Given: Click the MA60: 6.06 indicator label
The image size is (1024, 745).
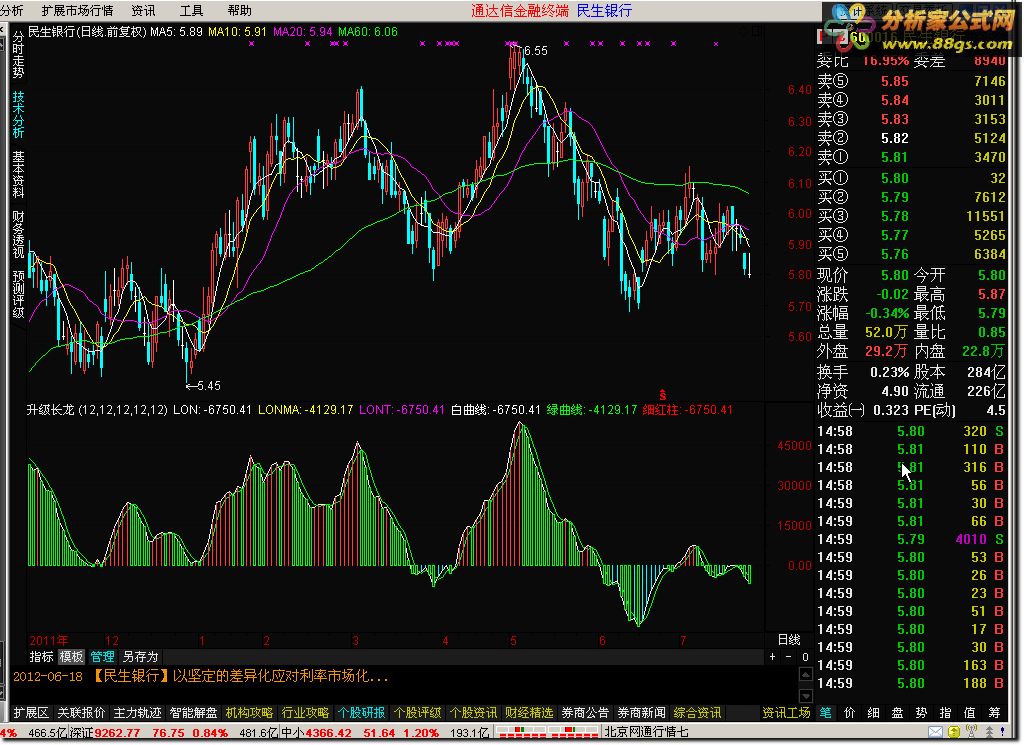Looking at the screenshot, I should pyautogui.click(x=368, y=31).
